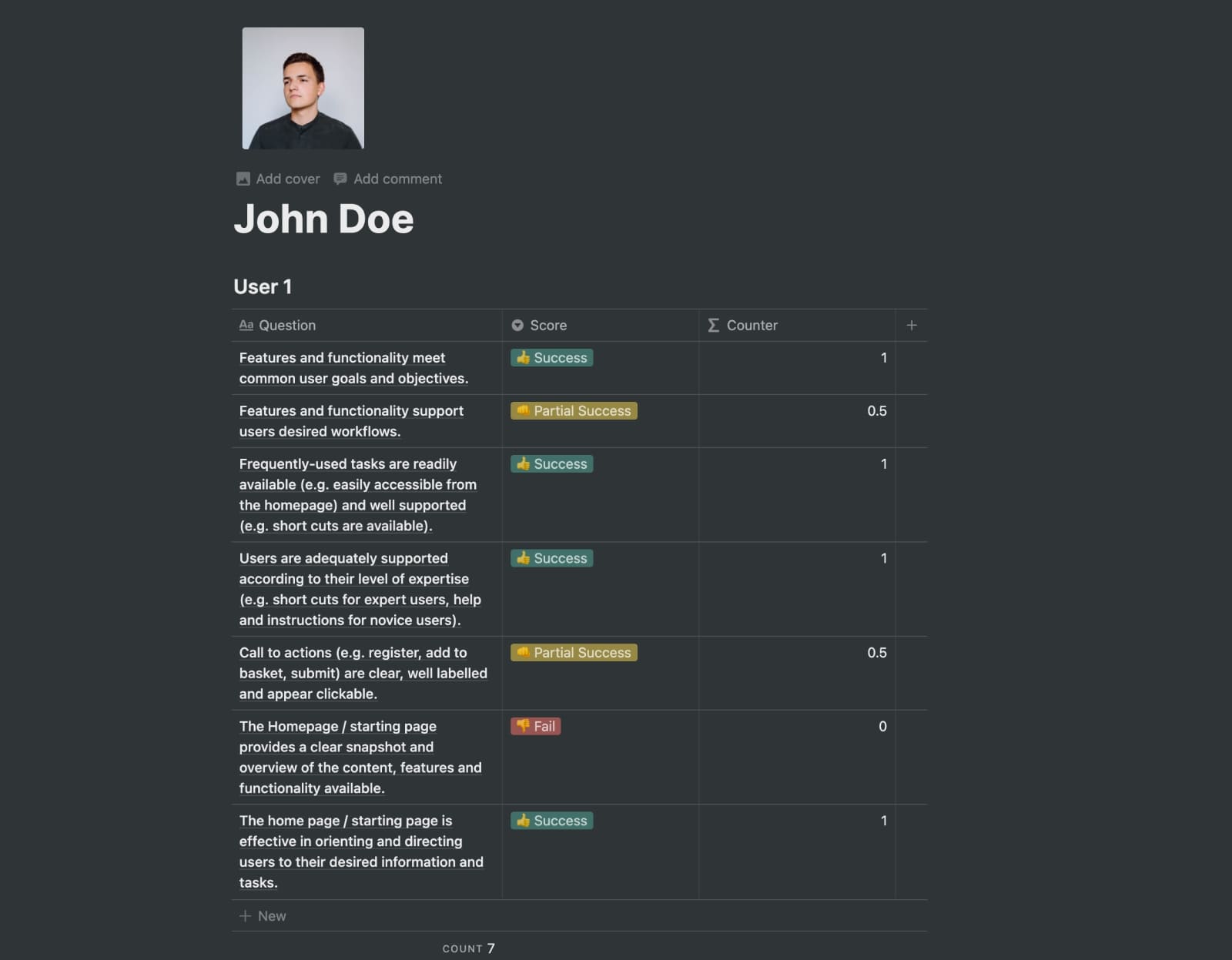
Task: Click New to add a table row
Action: click(x=263, y=916)
